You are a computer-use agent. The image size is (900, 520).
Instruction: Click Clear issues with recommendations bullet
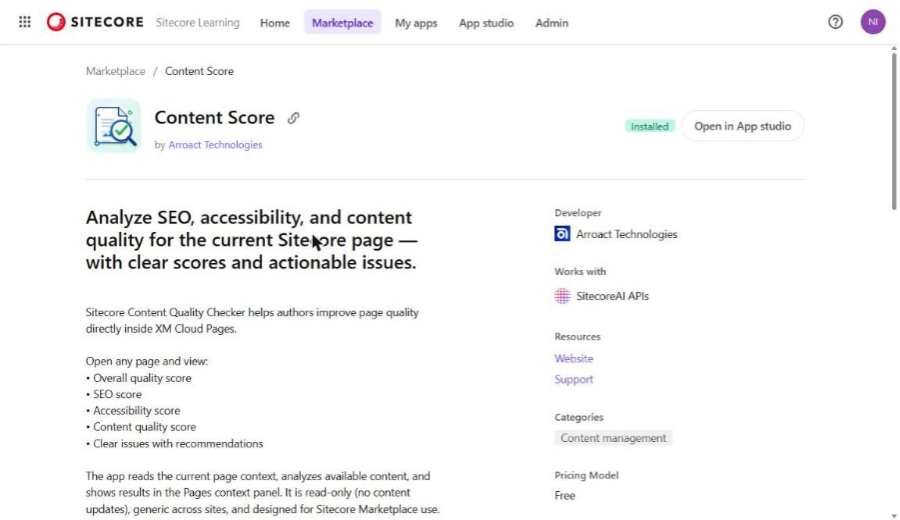[174, 444]
